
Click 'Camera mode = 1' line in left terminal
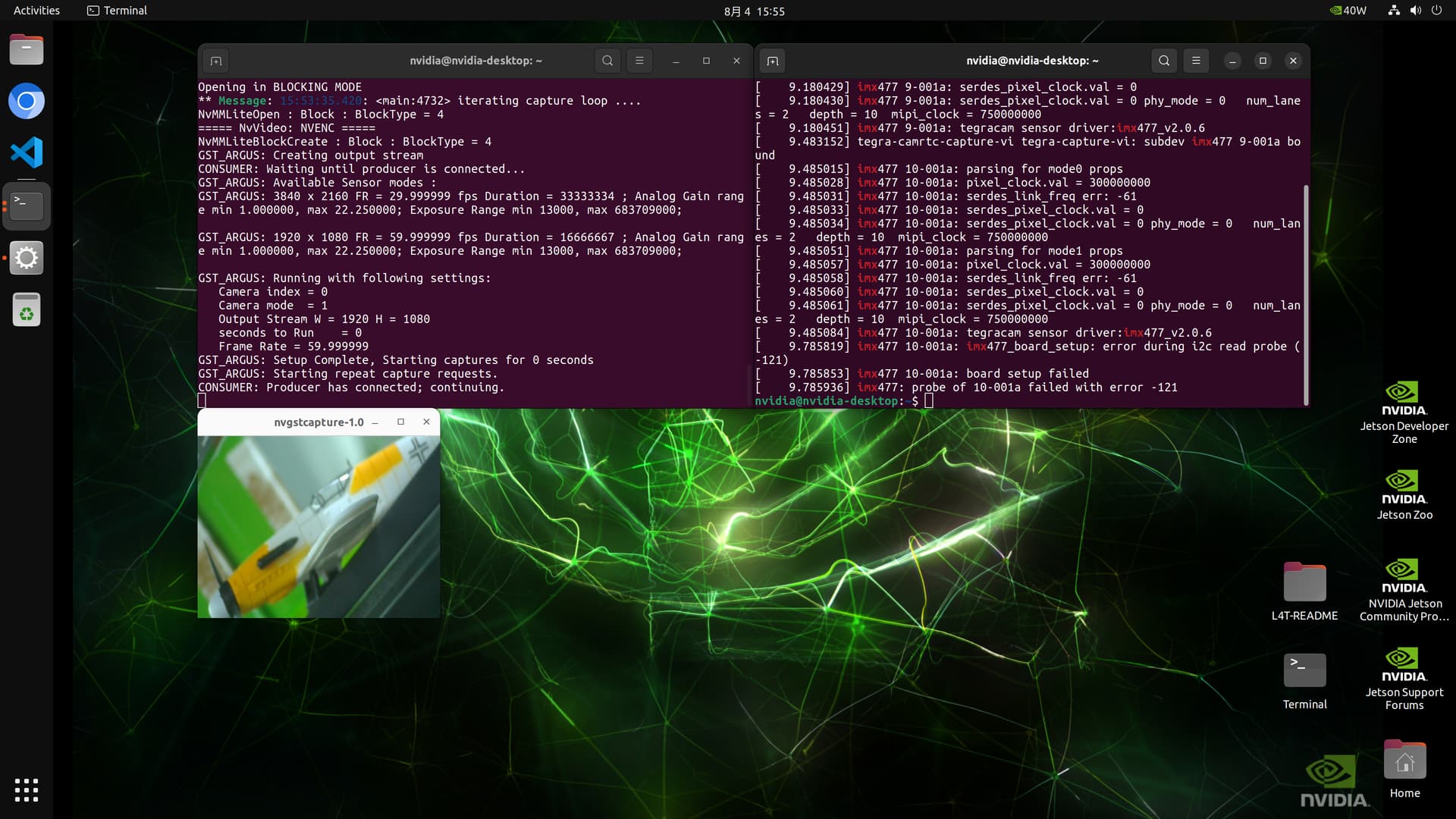pyautogui.click(x=273, y=306)
